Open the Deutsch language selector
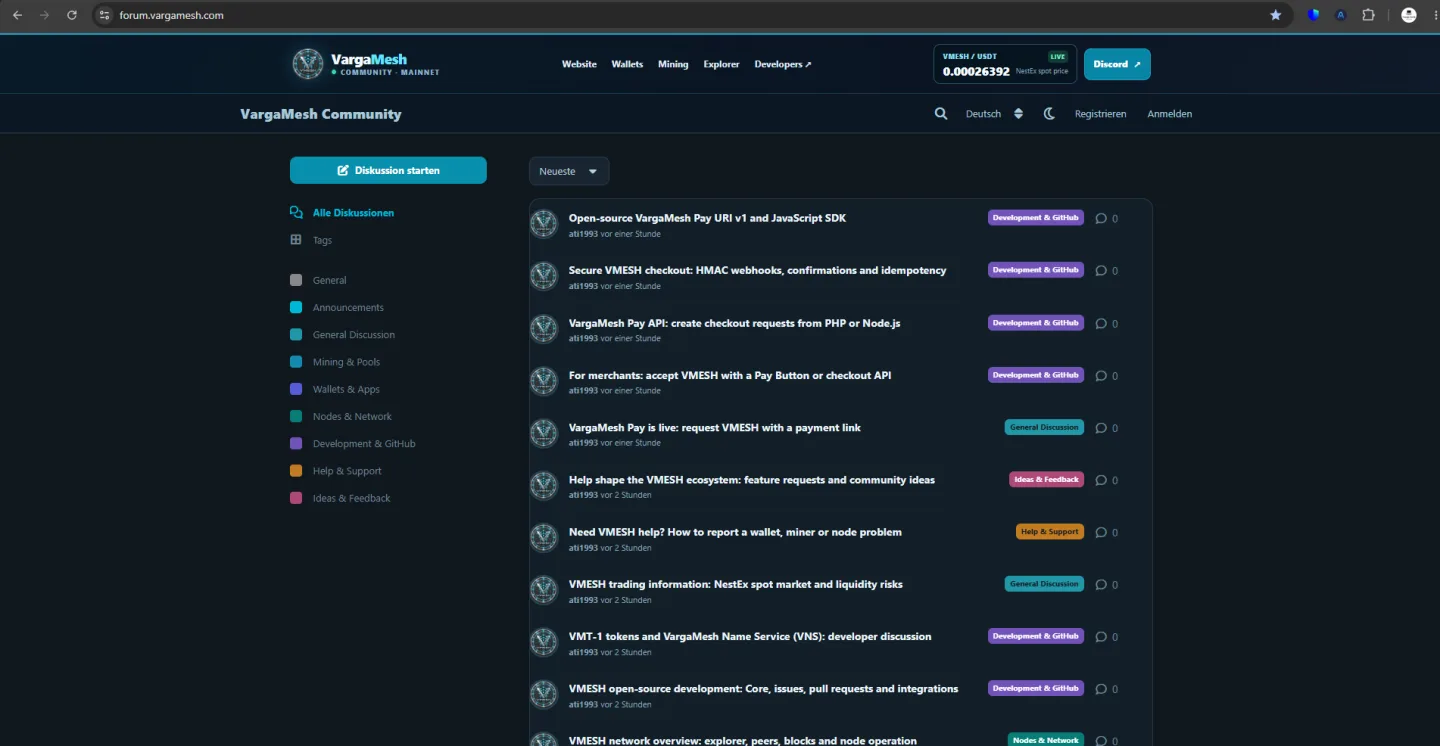This screenshot has width=1440, height=746. (994, 114)
